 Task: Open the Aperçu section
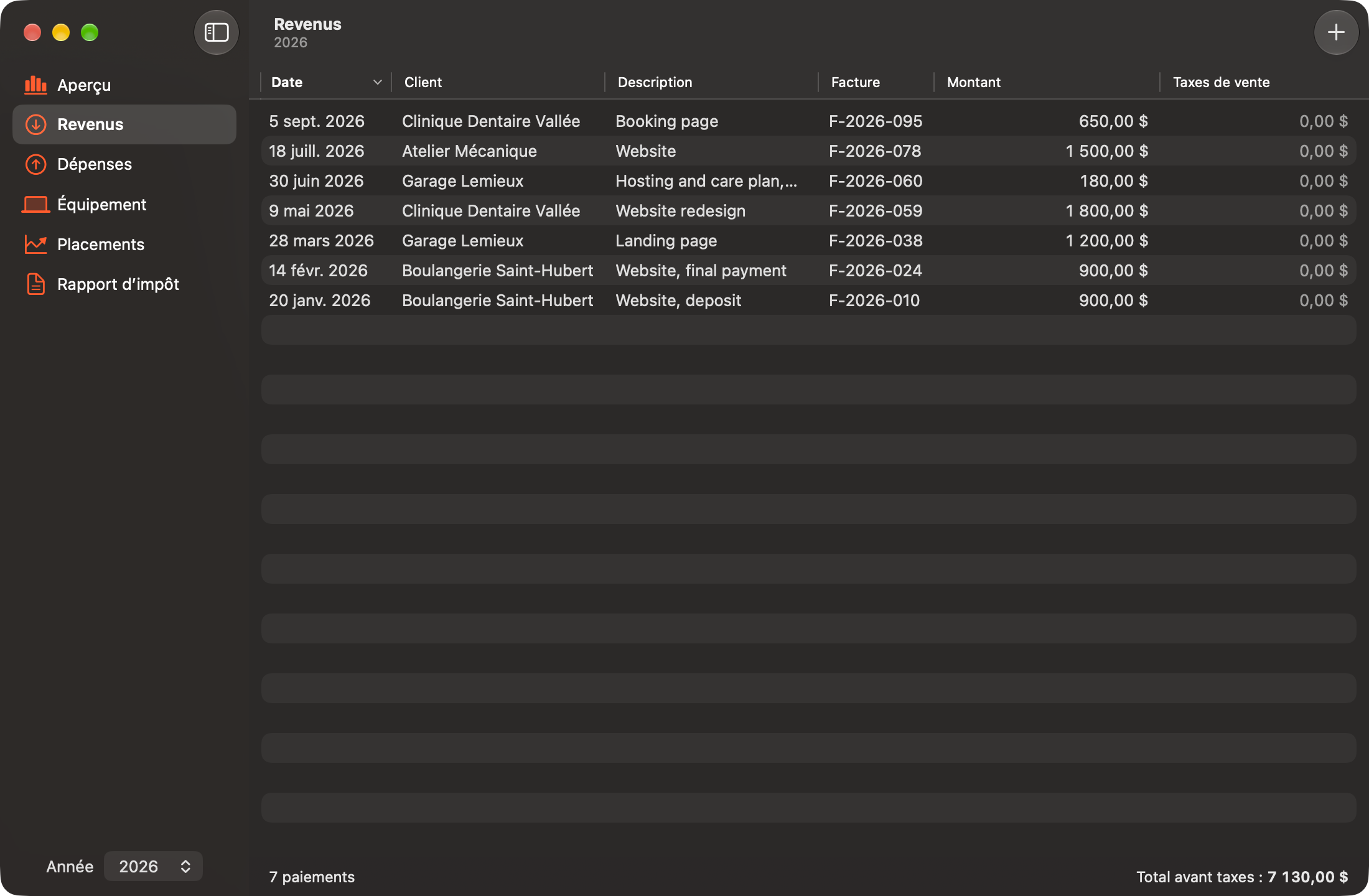click(x=124, y=85)
